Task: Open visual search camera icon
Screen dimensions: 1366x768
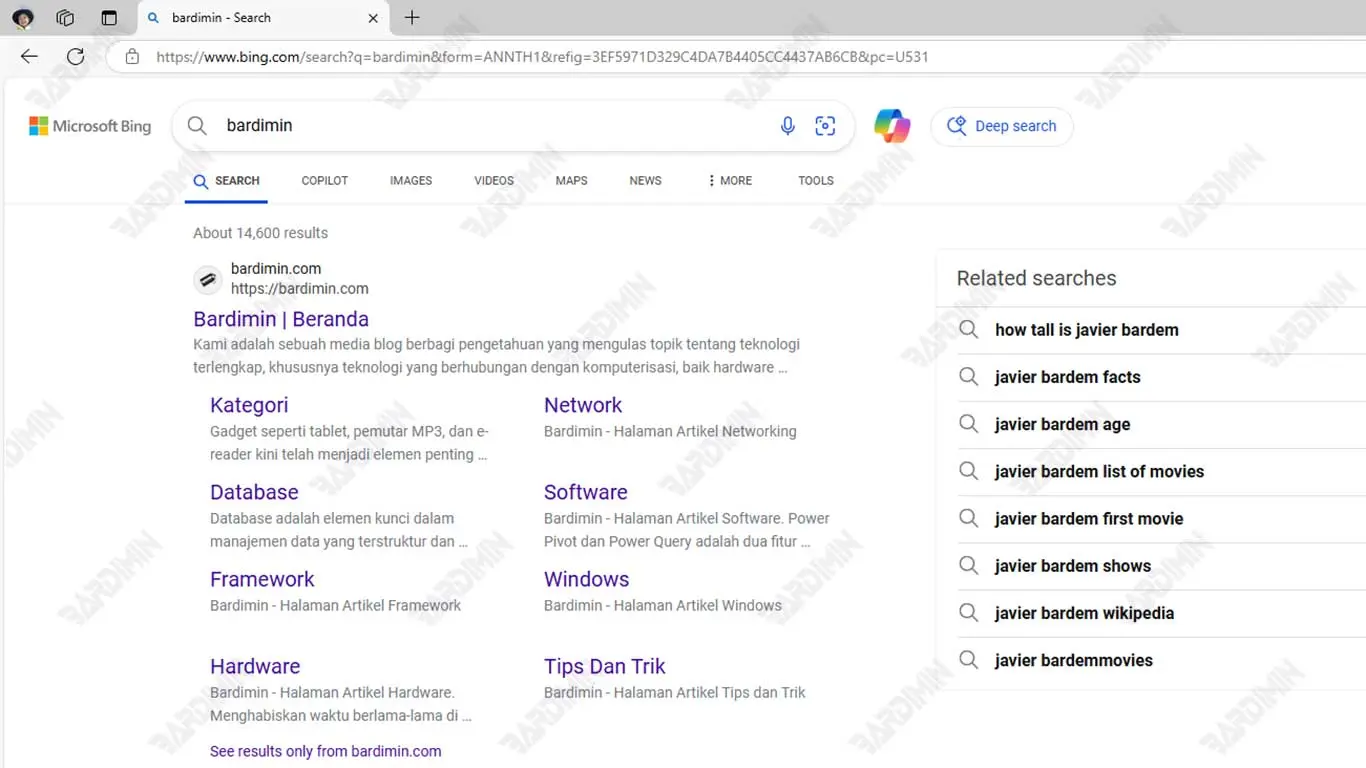Action: [x=825, y=126]
